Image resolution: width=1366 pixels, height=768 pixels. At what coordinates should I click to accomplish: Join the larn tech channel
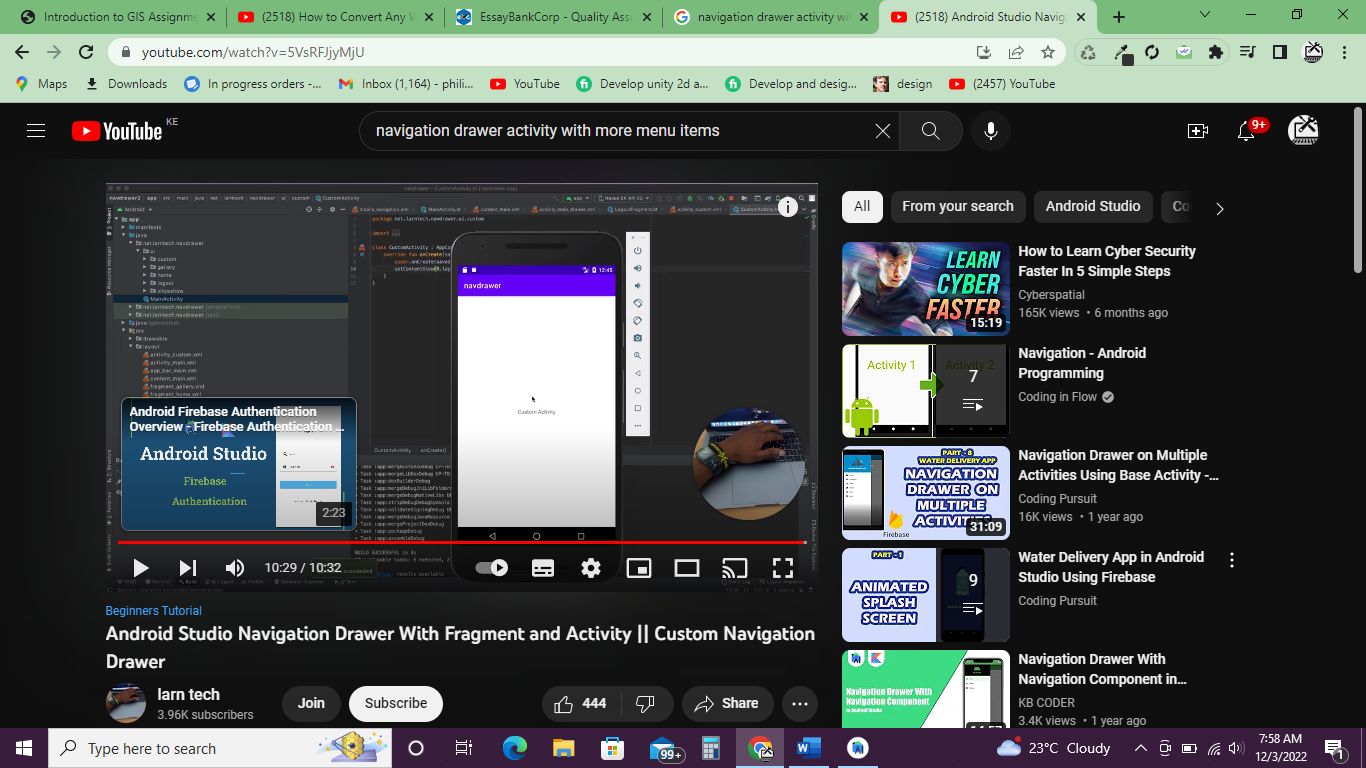[311, 703]
